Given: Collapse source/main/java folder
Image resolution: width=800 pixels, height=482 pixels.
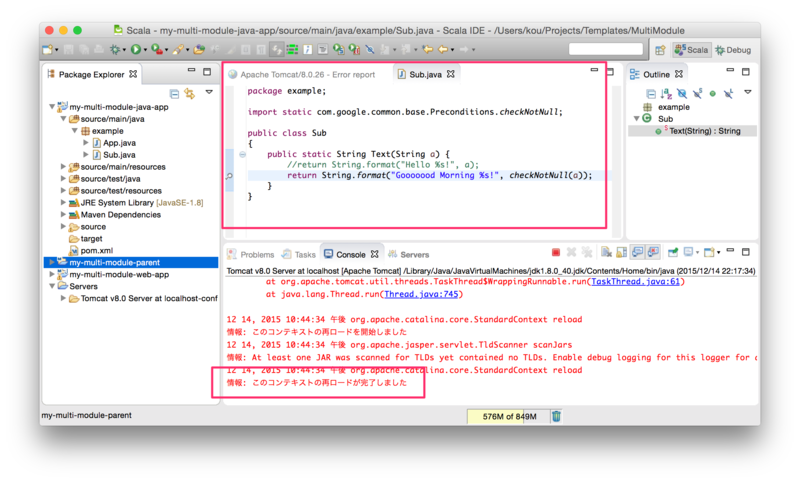Looking at the screenshot, I should coord(63,119).
